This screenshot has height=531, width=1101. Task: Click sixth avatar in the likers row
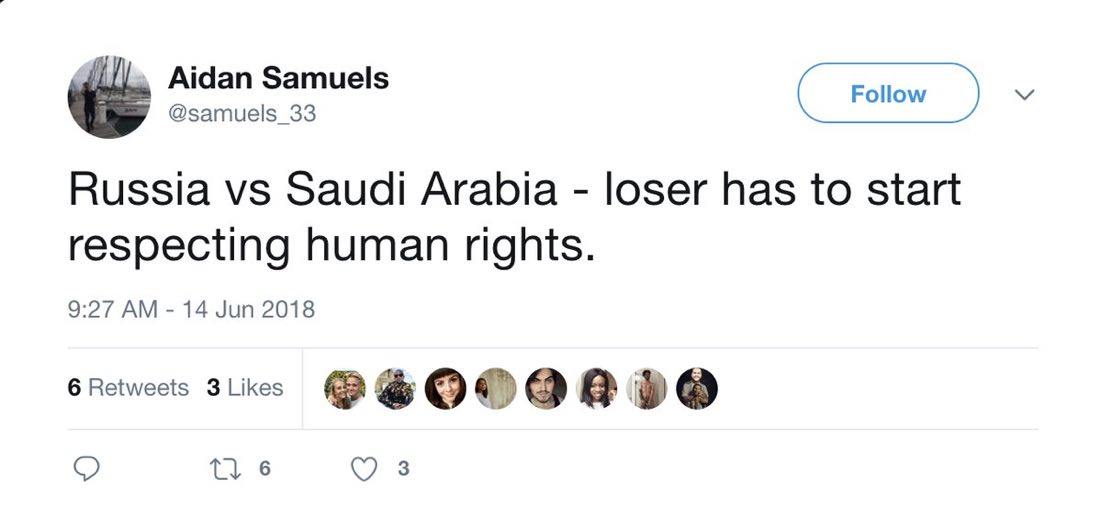[x=597, y=389]
